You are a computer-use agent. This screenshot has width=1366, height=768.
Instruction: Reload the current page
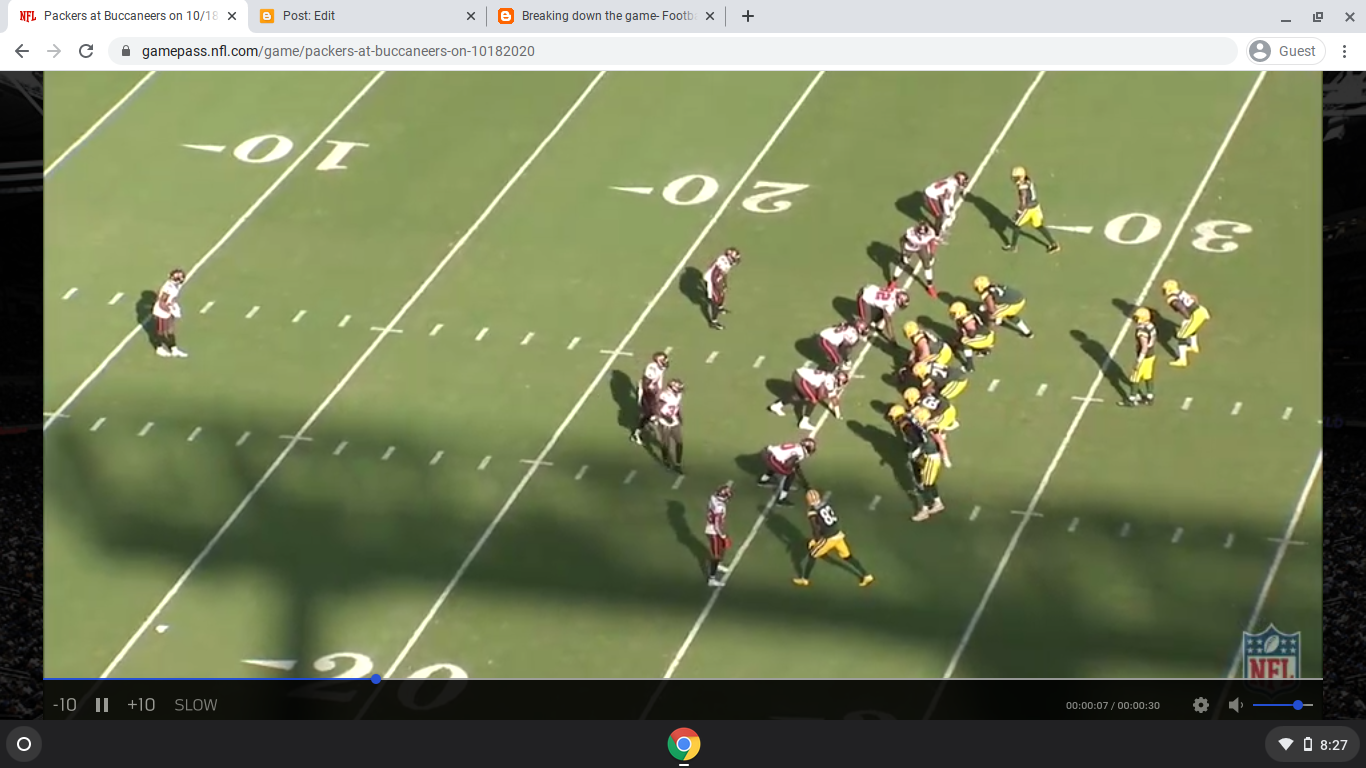click(x=85, y=50)
